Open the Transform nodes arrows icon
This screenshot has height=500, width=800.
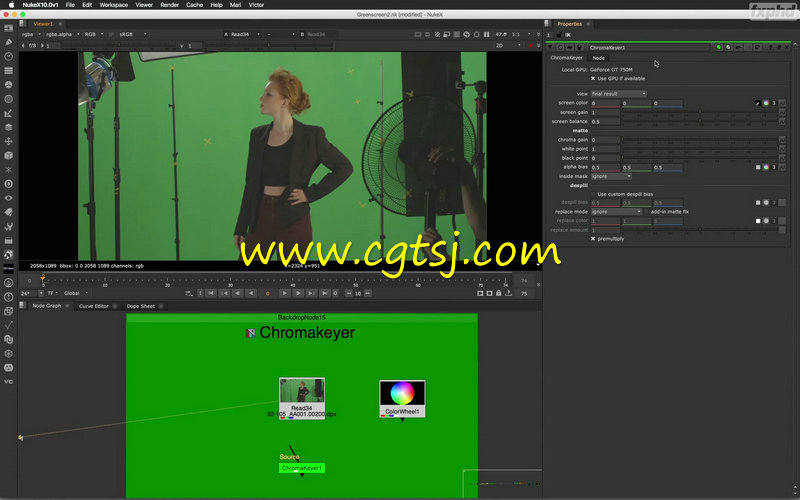(8, 141)
